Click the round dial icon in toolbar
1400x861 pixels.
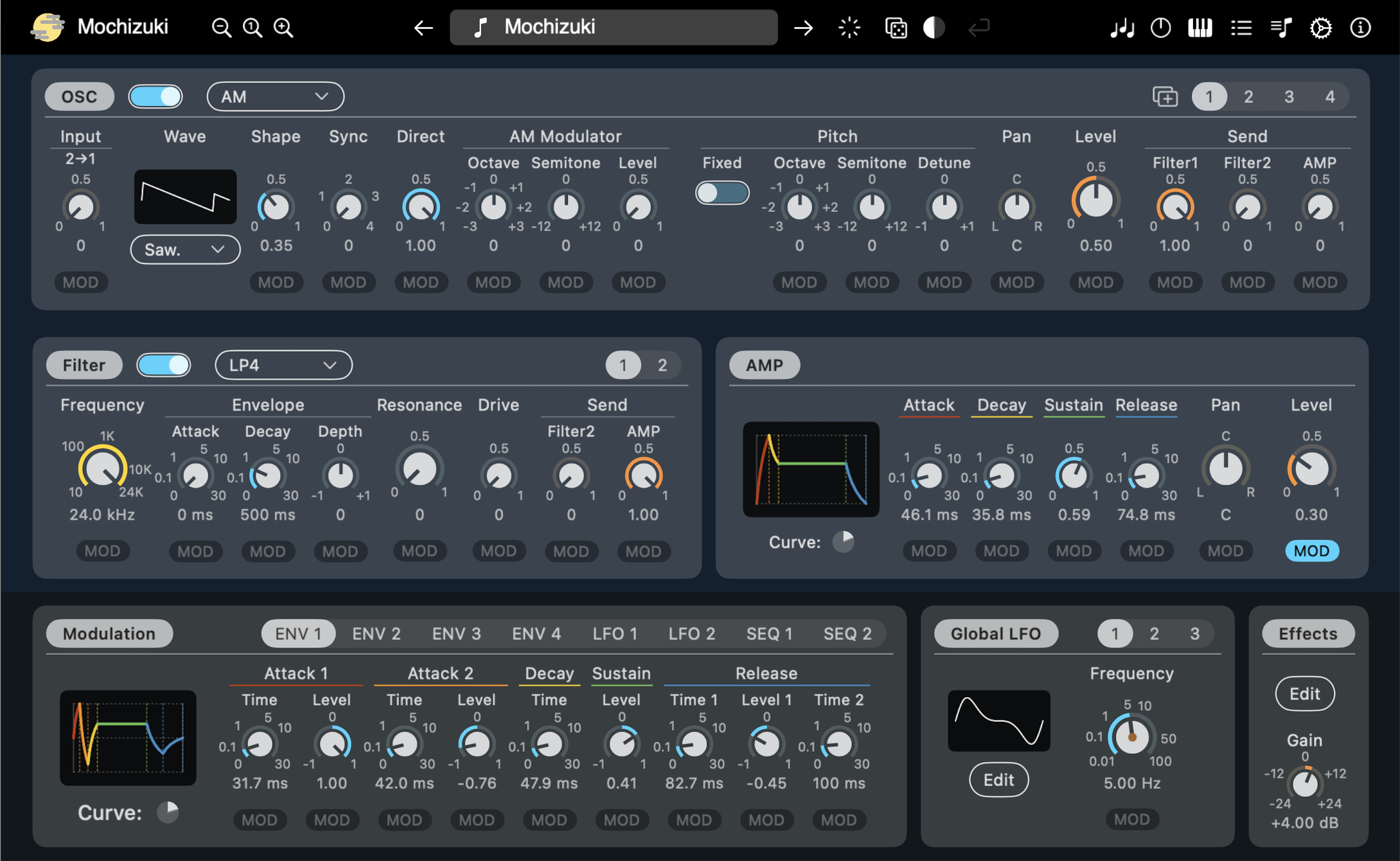(x=1160, y=28)
